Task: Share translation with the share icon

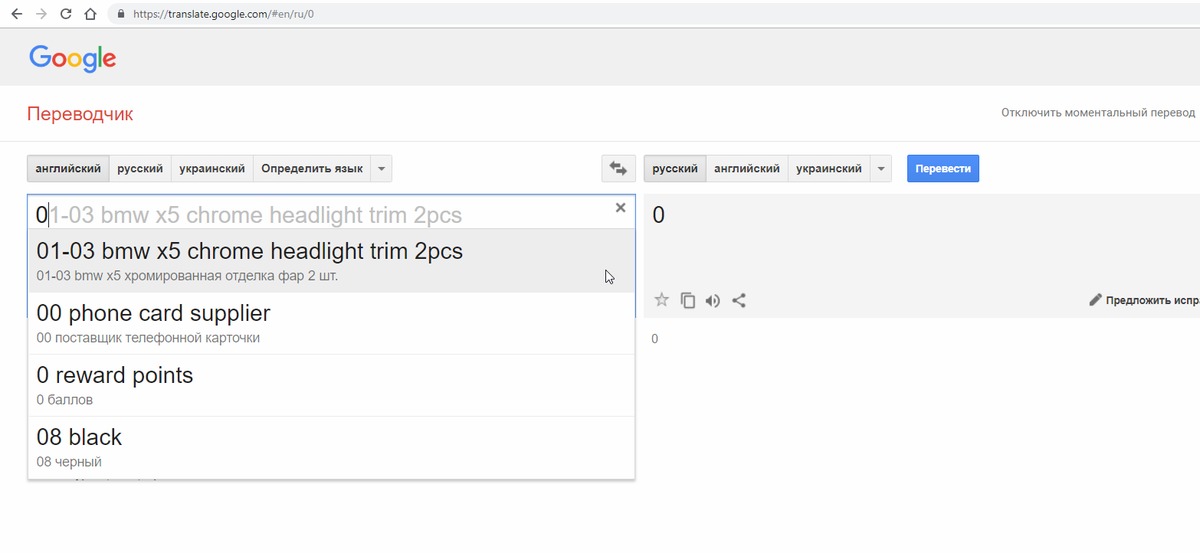Action: pyautogui.click(x=739, y=300)
